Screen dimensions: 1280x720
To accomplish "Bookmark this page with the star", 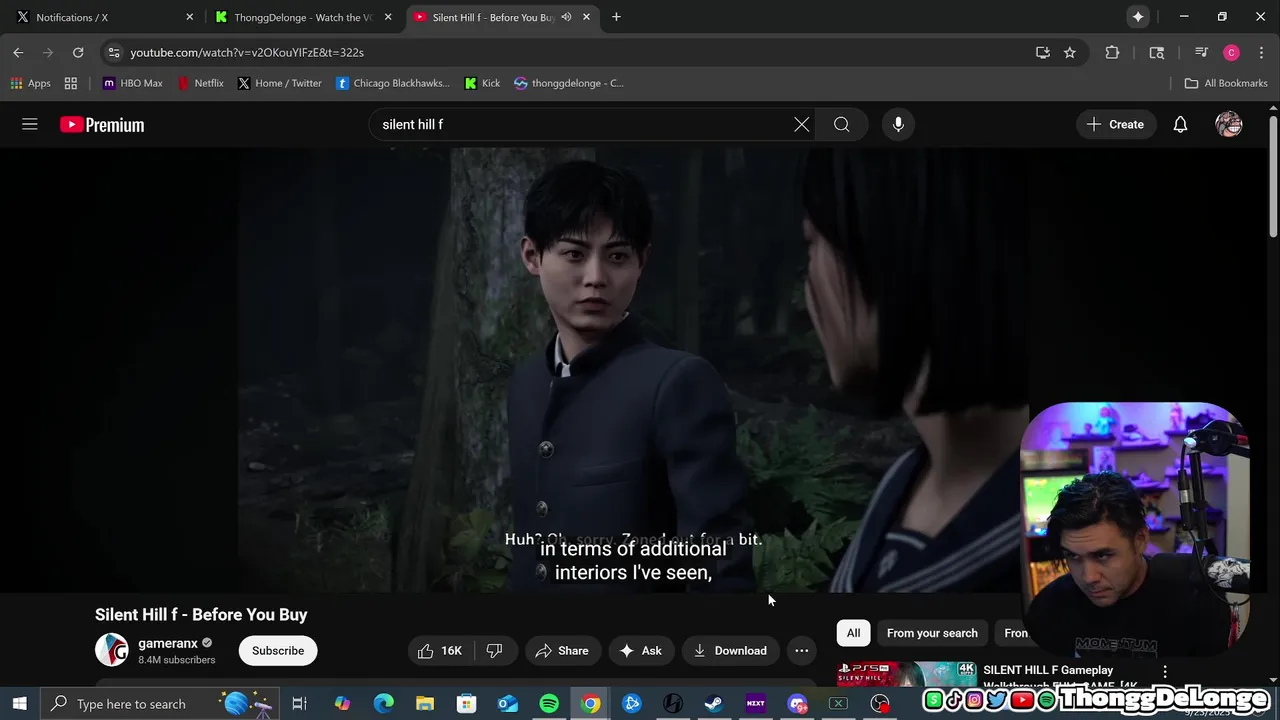I will tap(1070, 52).
